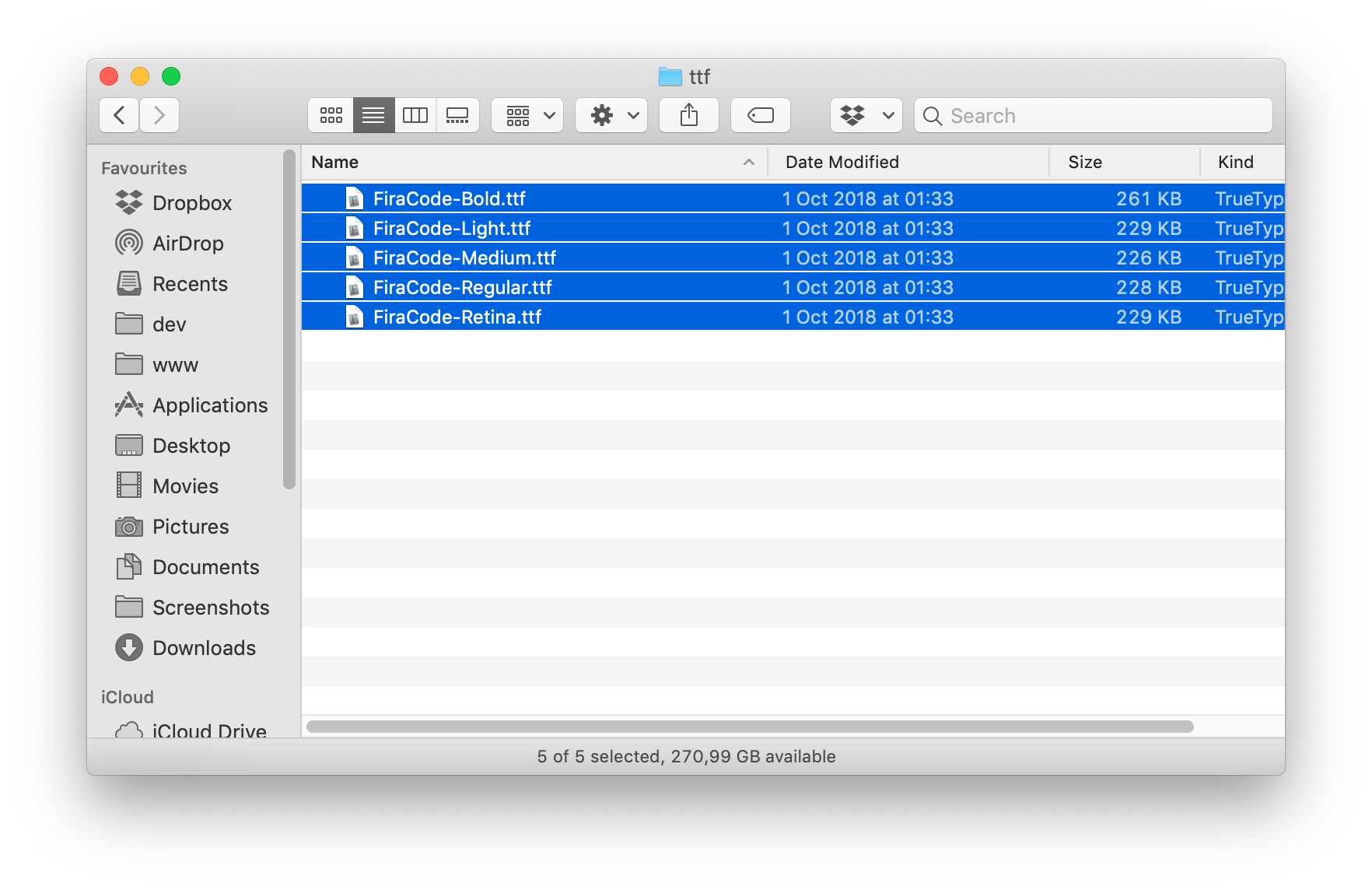Switch to gallery view mode
This screenshot has width=1372, height=890.
[x=457, y=116]
